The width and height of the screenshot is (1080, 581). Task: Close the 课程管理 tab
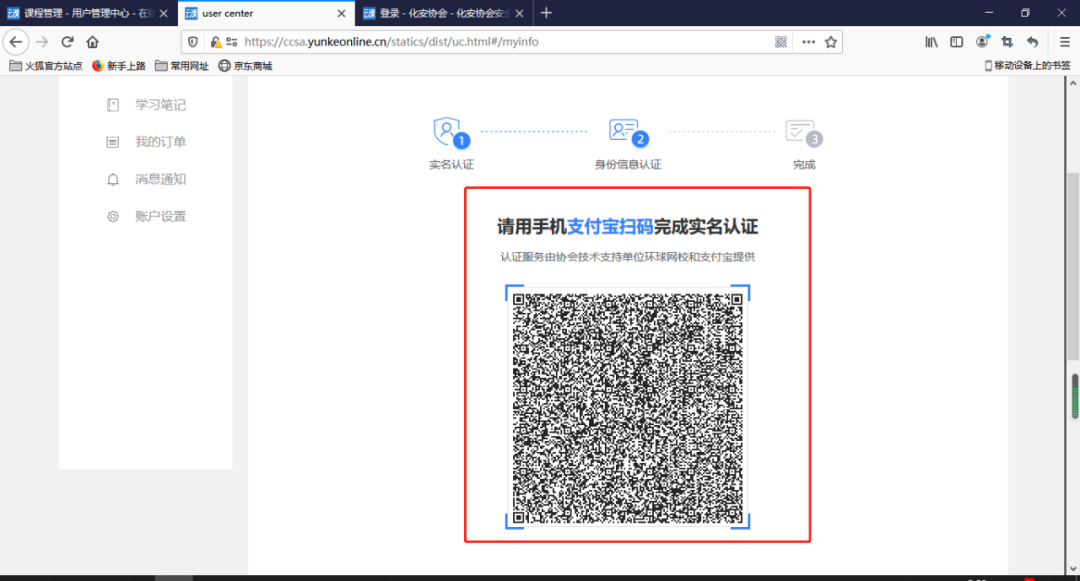tap(163, 13)
